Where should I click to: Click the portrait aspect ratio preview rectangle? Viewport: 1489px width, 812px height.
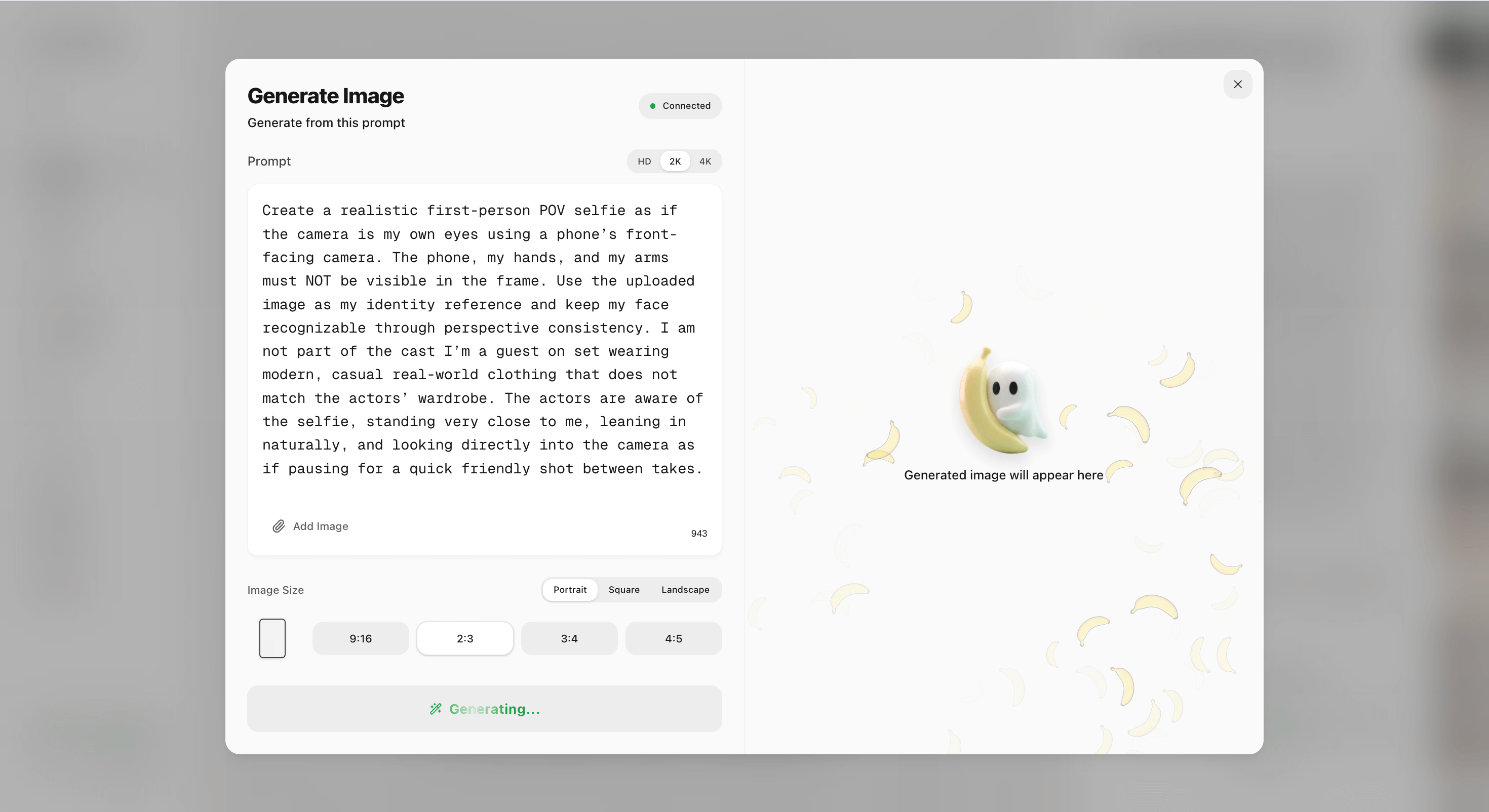click(x=272, y=638)
